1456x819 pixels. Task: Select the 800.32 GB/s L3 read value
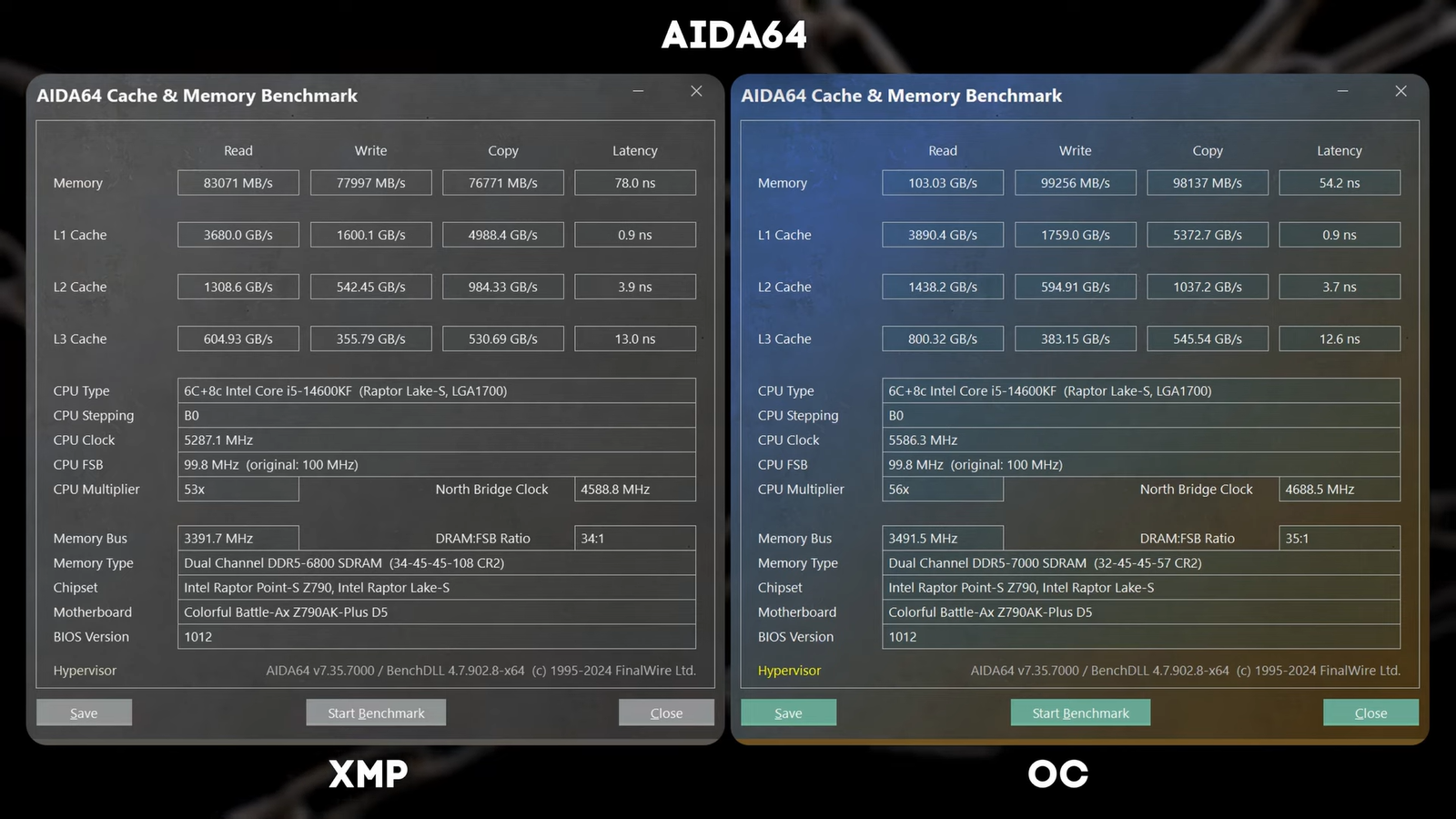click(943, 339)
